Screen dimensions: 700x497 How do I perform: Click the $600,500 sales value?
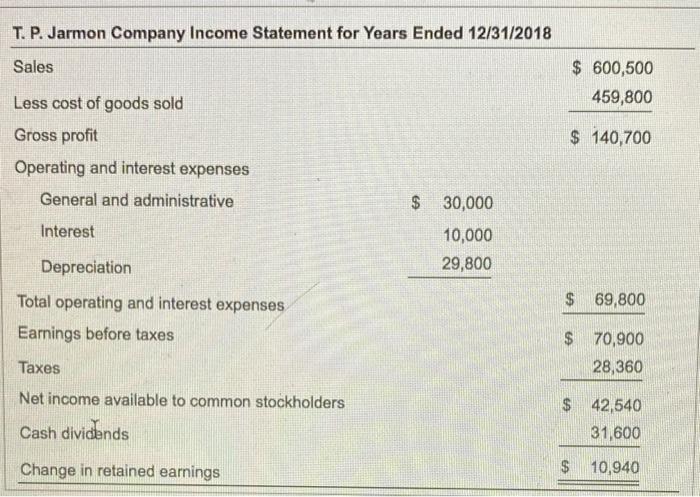click(x=612, y=68)
